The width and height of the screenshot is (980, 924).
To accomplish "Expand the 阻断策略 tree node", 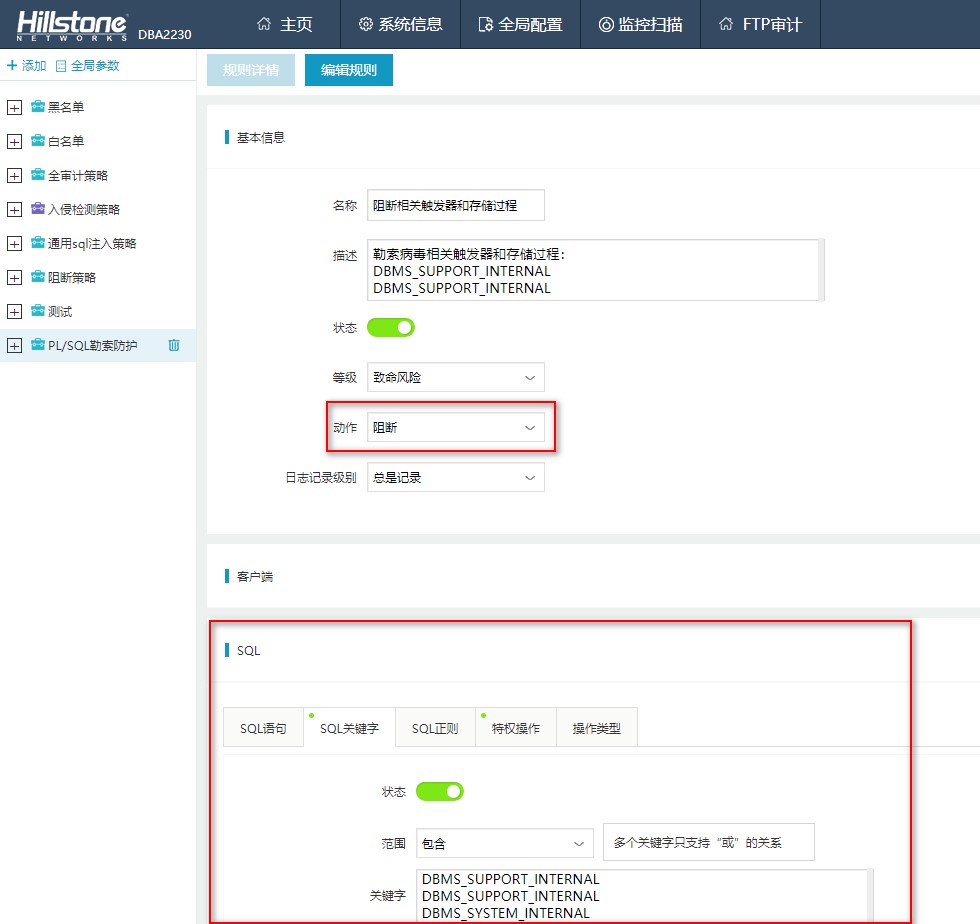I will point(14,278).
